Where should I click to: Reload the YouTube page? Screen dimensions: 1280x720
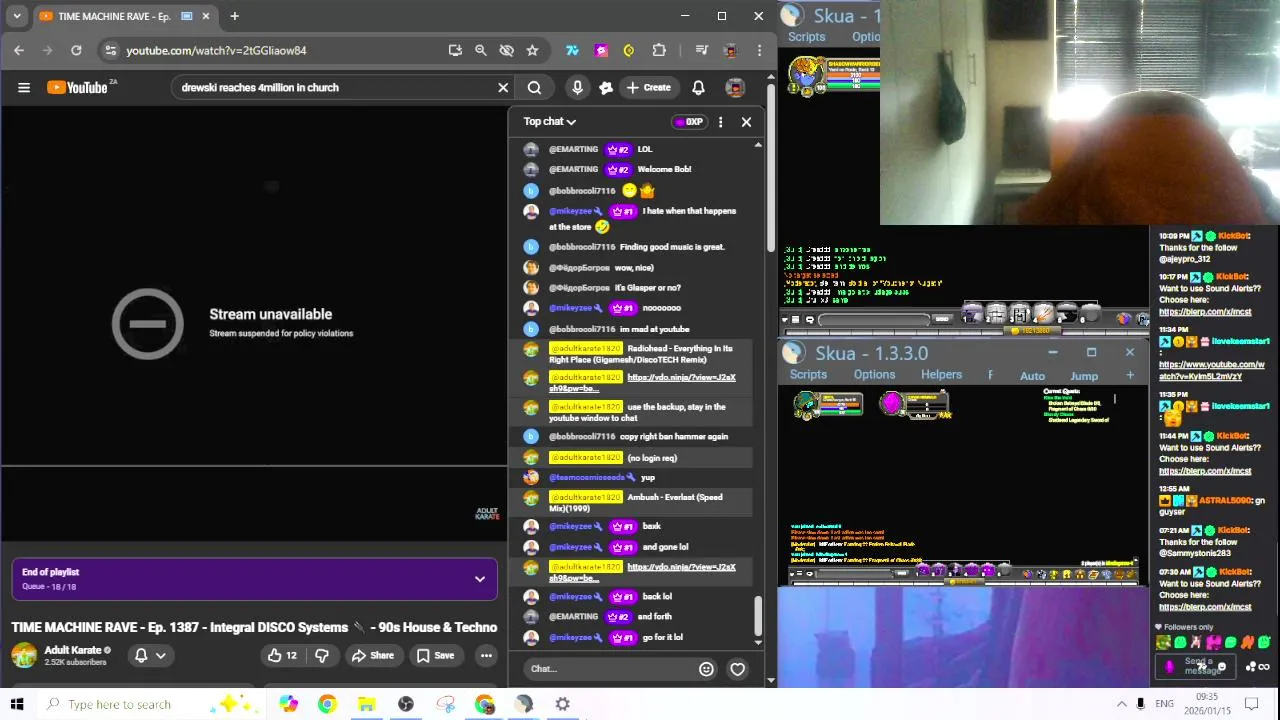76,50
